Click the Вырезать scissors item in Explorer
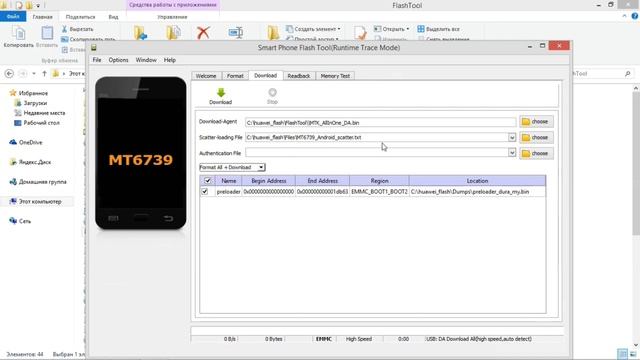Screen dimensions: 640x360 coord(77,29)
